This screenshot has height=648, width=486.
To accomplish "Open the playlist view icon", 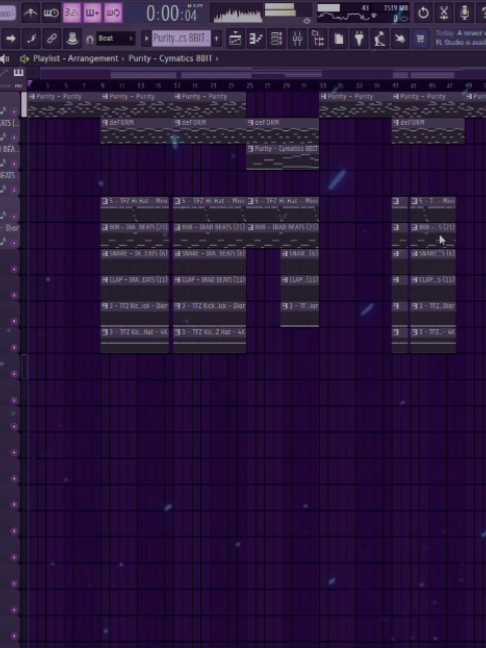I will point(235,38).
